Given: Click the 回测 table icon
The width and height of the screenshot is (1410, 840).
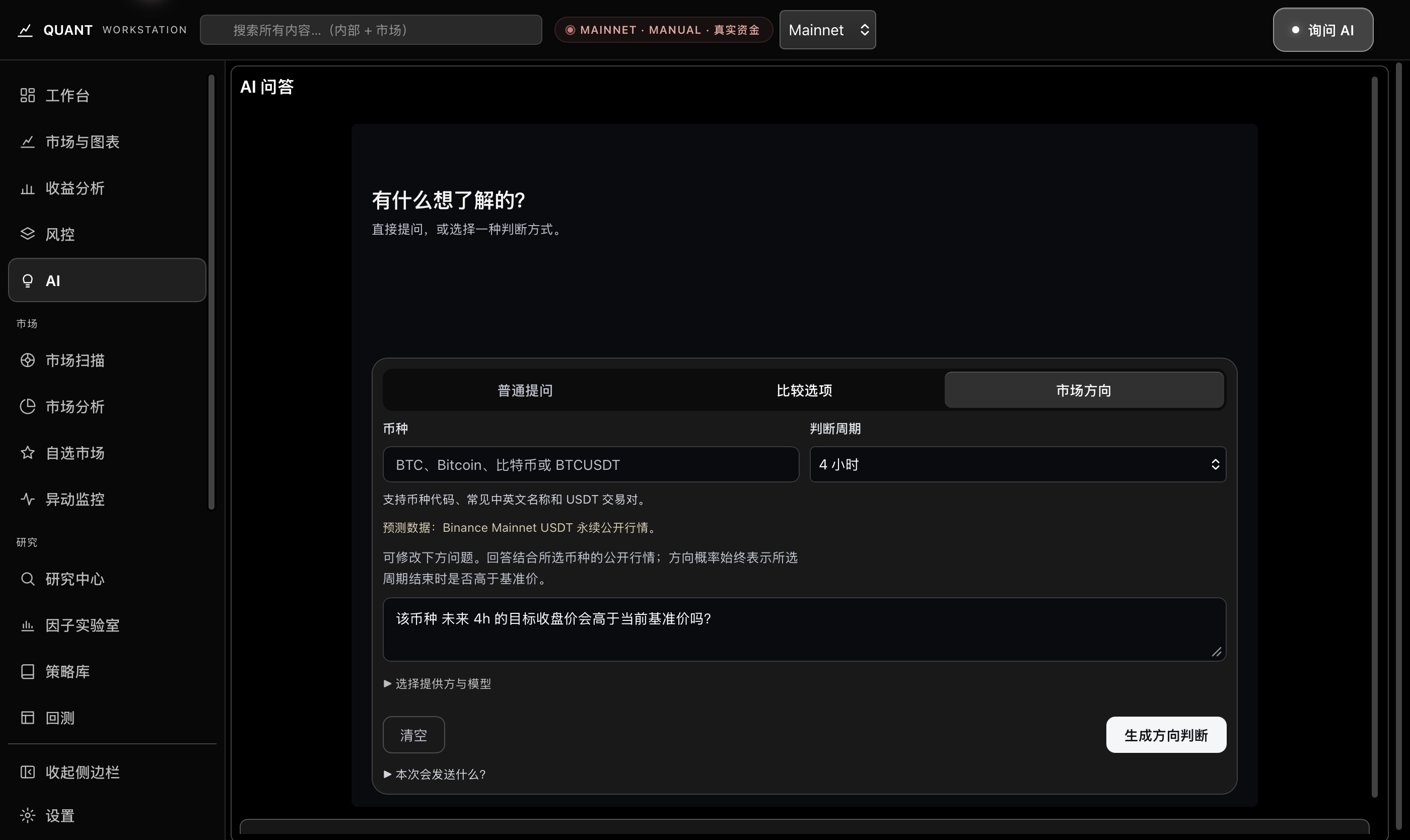Looking at the screenshot, I should tap(27, 718).
